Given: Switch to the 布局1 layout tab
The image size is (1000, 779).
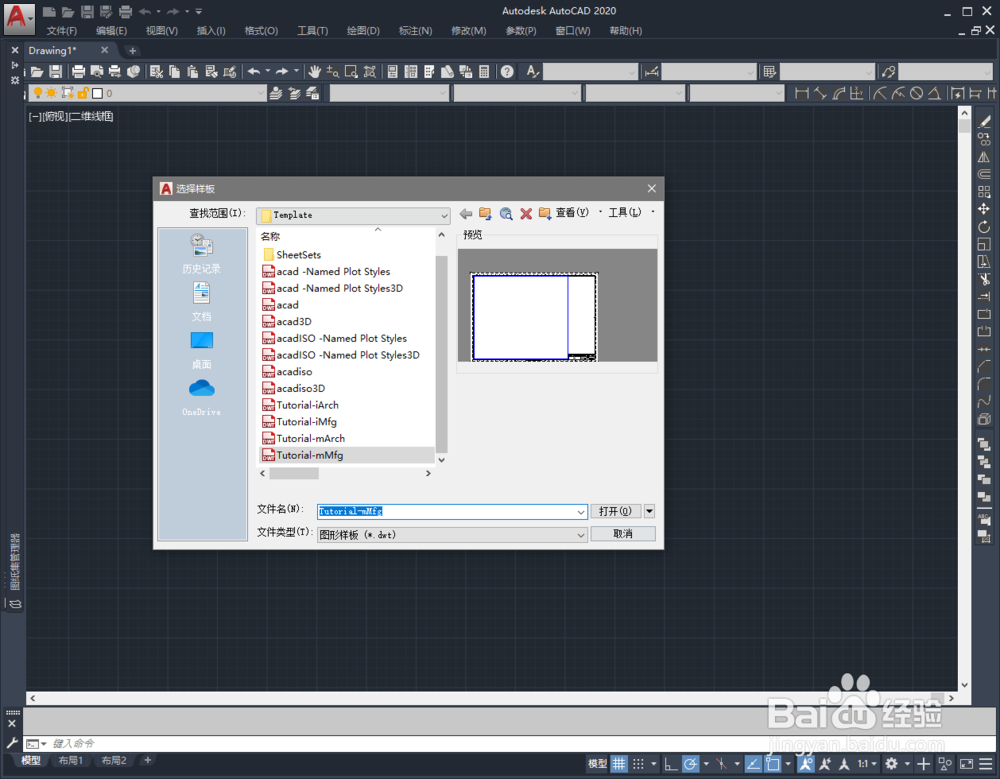Looking at the screenshot, I should tap(71, 760).
